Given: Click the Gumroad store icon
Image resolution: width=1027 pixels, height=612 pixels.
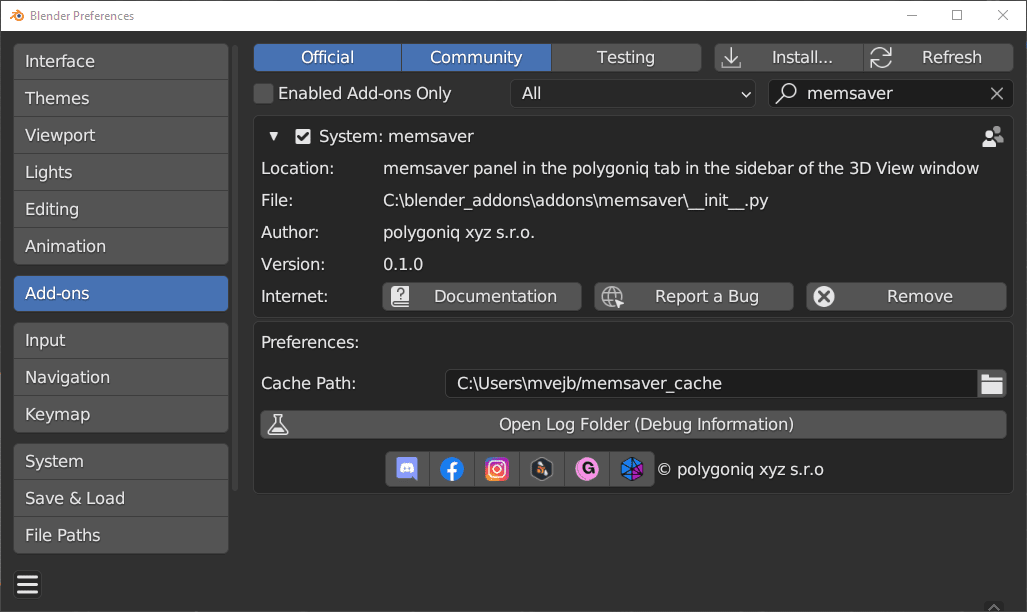Looking at the screenshot, I should pyautogui.click(x=587, y=468).
